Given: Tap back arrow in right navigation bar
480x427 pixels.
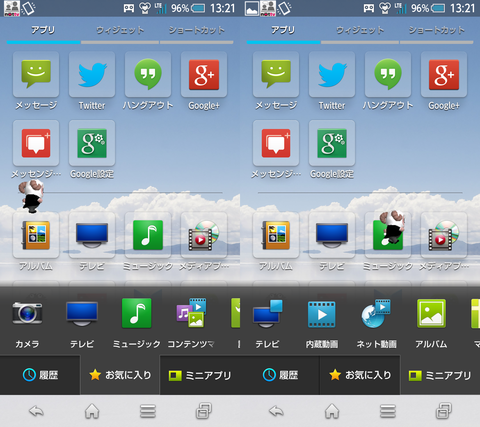Looking at the screenshot, I should (x=276, y=411).
